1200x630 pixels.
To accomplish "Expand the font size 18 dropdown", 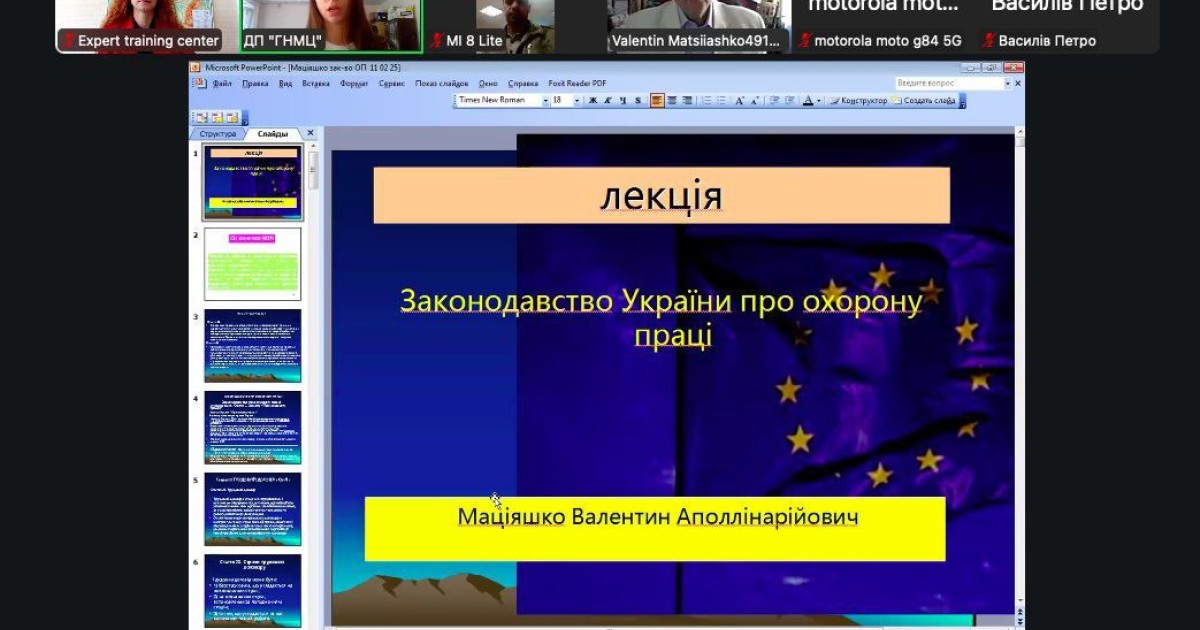I will tap(577, 100).
